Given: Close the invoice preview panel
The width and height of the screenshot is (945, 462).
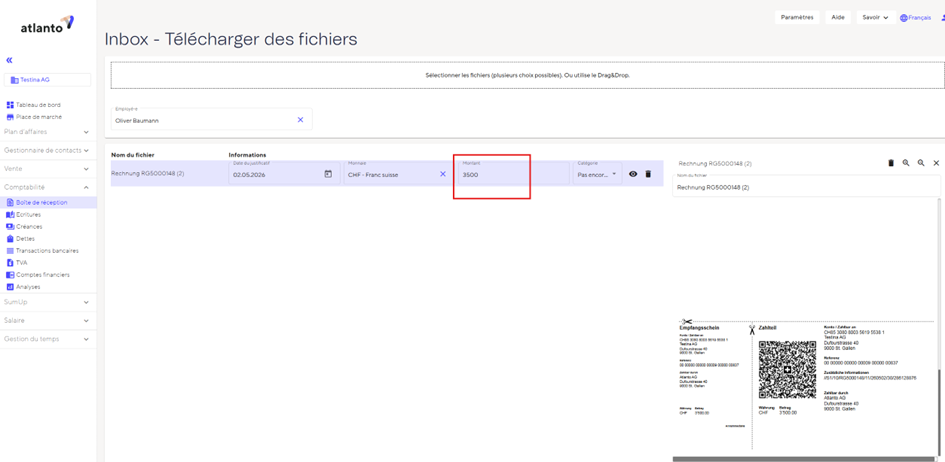Looking at the screenshot, I should coord(936,163).
